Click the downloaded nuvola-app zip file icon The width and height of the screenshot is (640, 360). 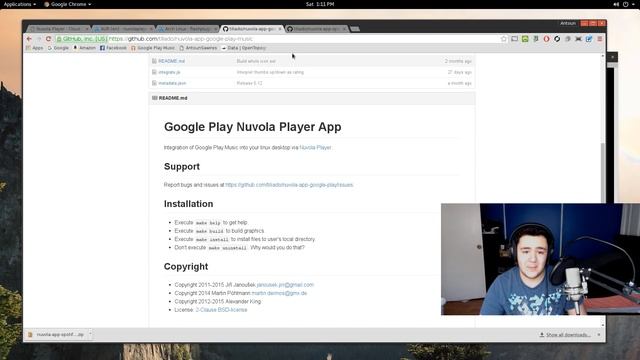tap(30, 334)
